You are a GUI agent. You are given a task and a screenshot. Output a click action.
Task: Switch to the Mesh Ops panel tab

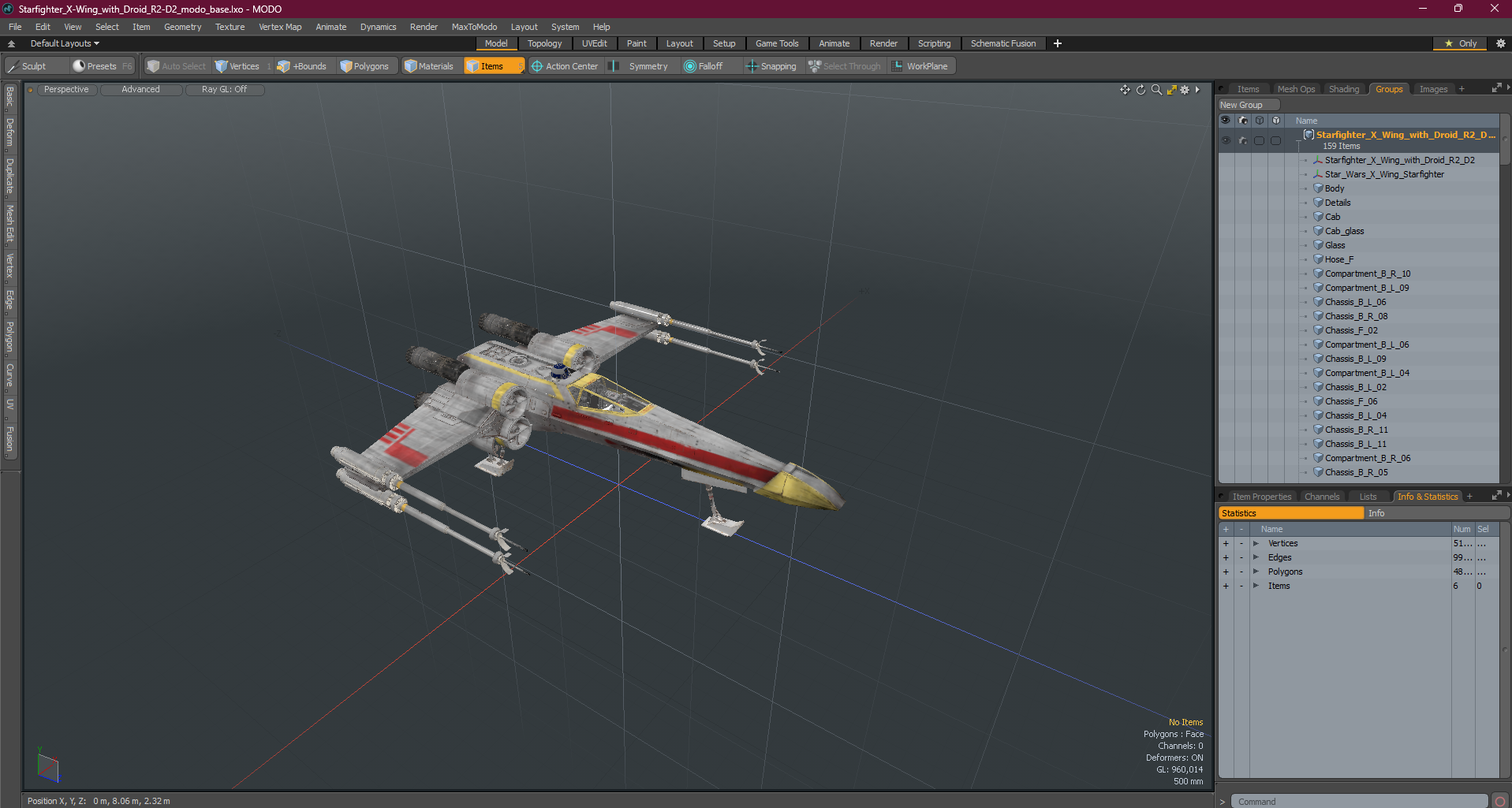pos(1296,89)
